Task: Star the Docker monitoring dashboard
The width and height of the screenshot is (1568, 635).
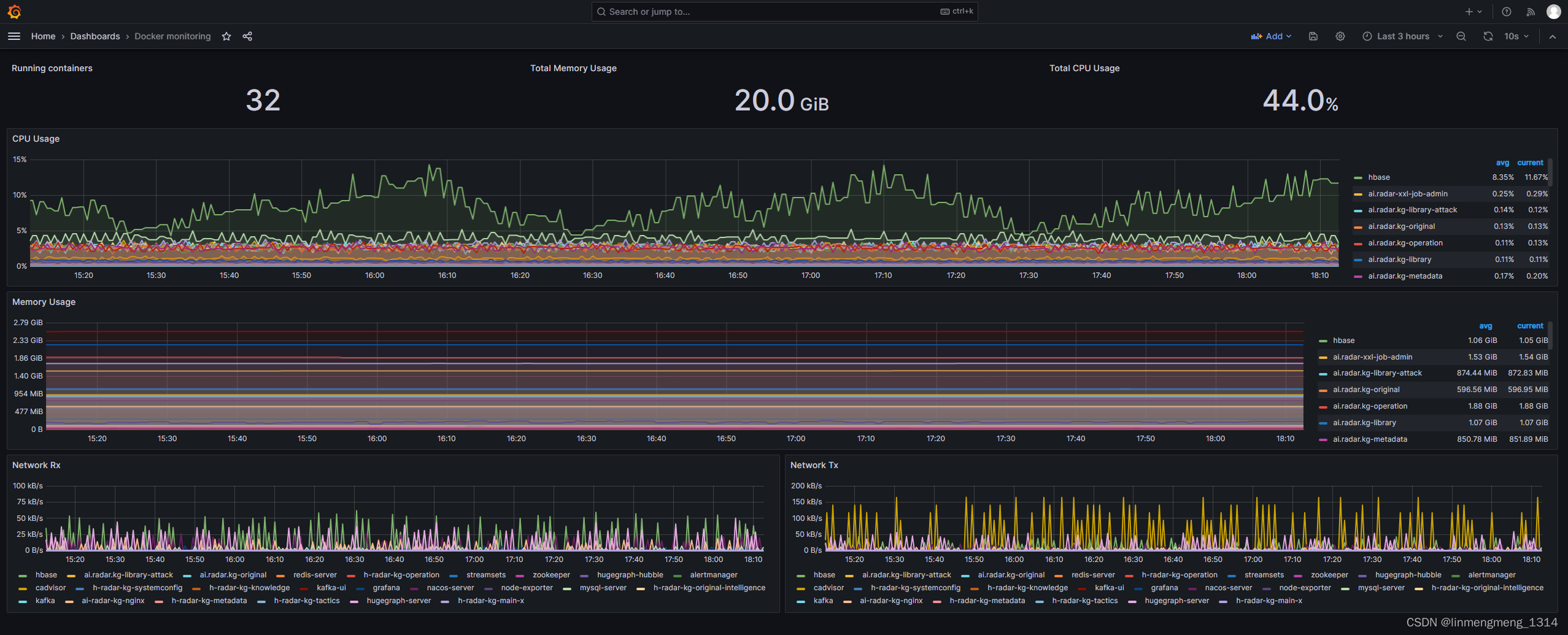Action: [226, 36]
